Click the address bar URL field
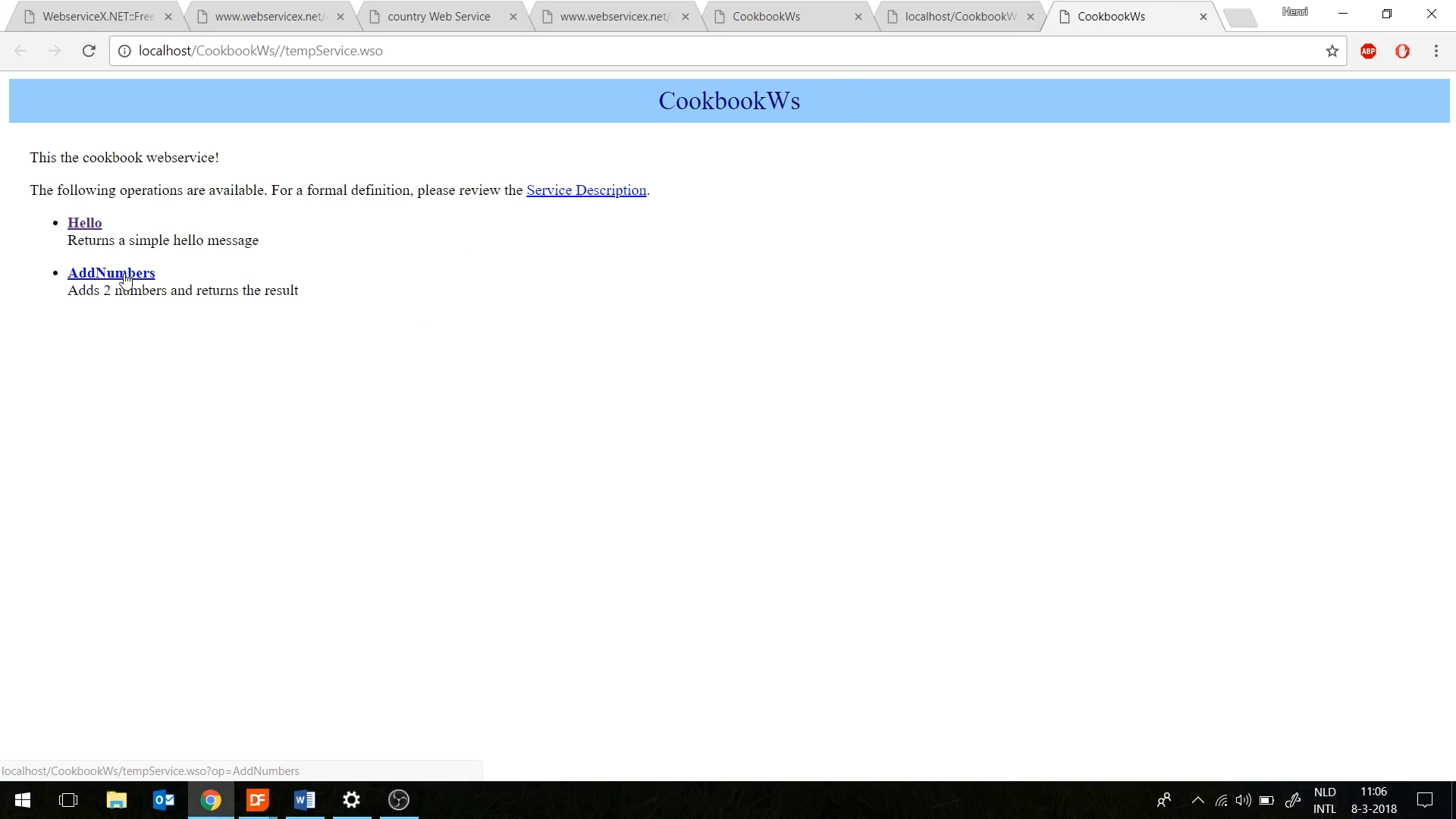Viewport: 1456px width, 819px height. (682, 51)
